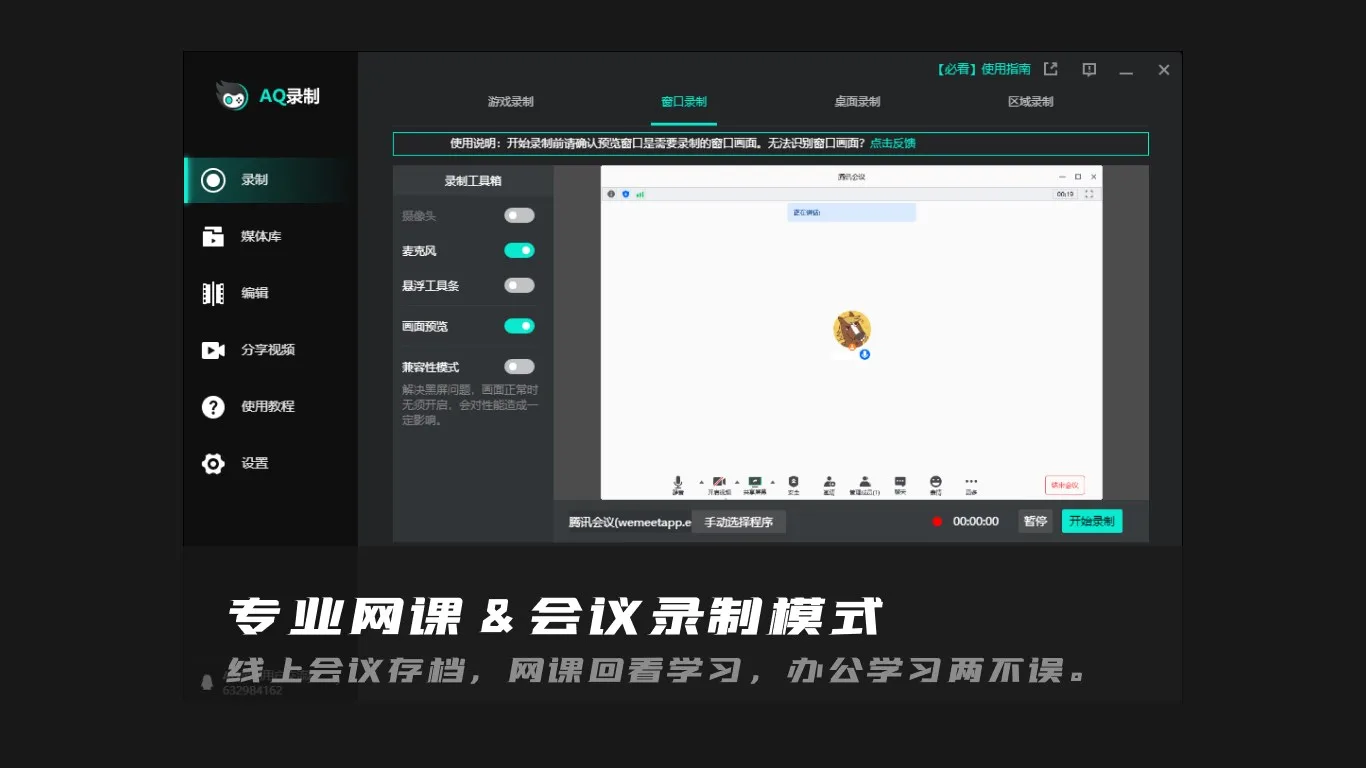The width and height of the screenshot is (1366, 768).
Task: Select the 录制 sidebar label
Action: (x=254, y=180)
